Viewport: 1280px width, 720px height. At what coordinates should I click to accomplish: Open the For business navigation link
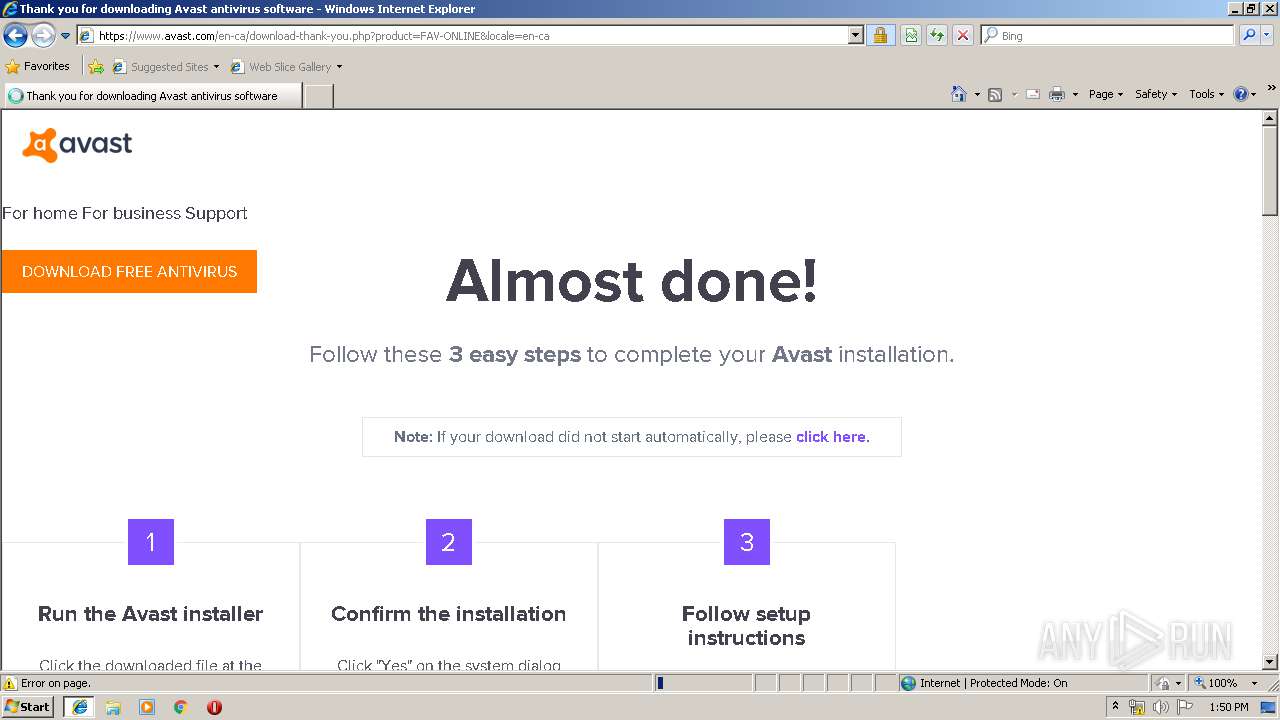131,213
